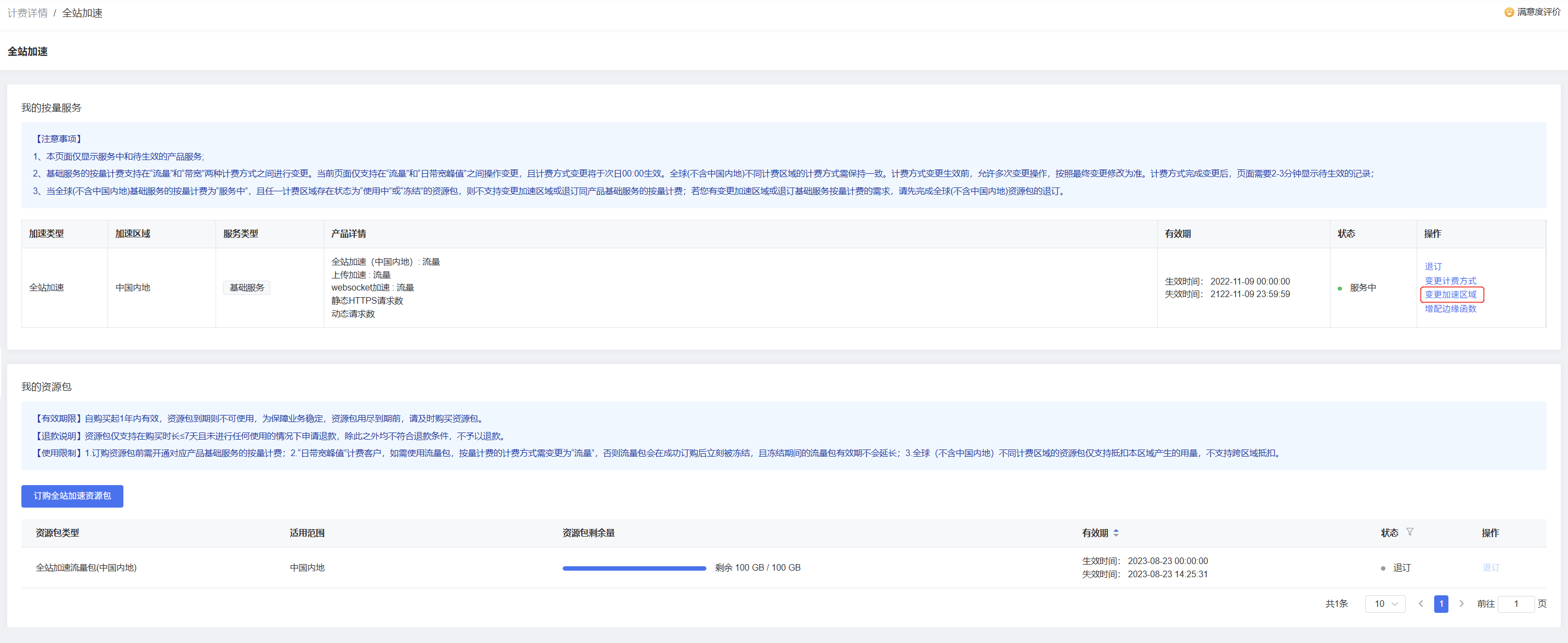Expand the page size dropdown showing 10
1568x643 pixels.
[x=1385, y=604]
